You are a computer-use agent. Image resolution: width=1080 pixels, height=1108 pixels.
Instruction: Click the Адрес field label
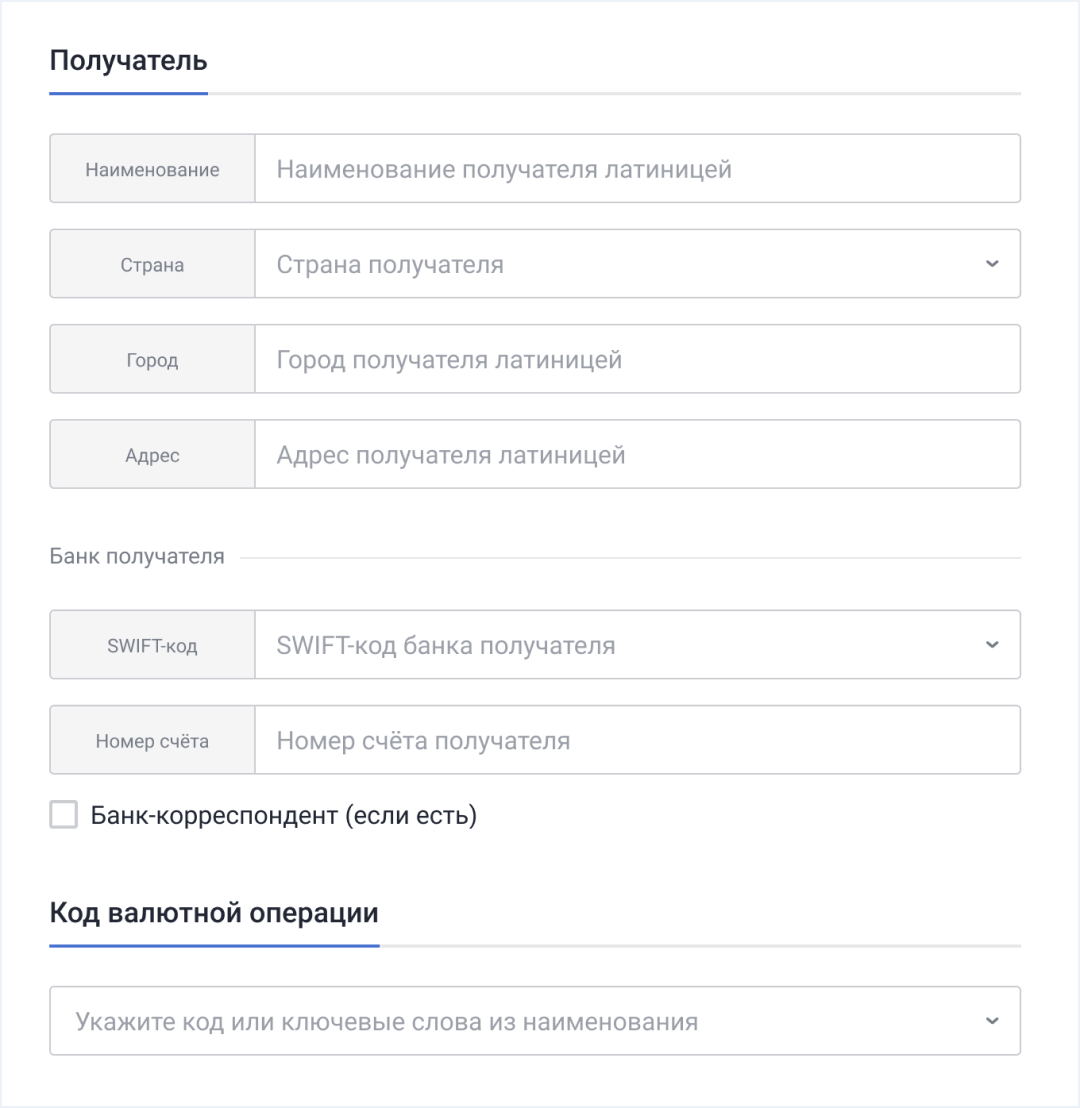click(152, 455)
